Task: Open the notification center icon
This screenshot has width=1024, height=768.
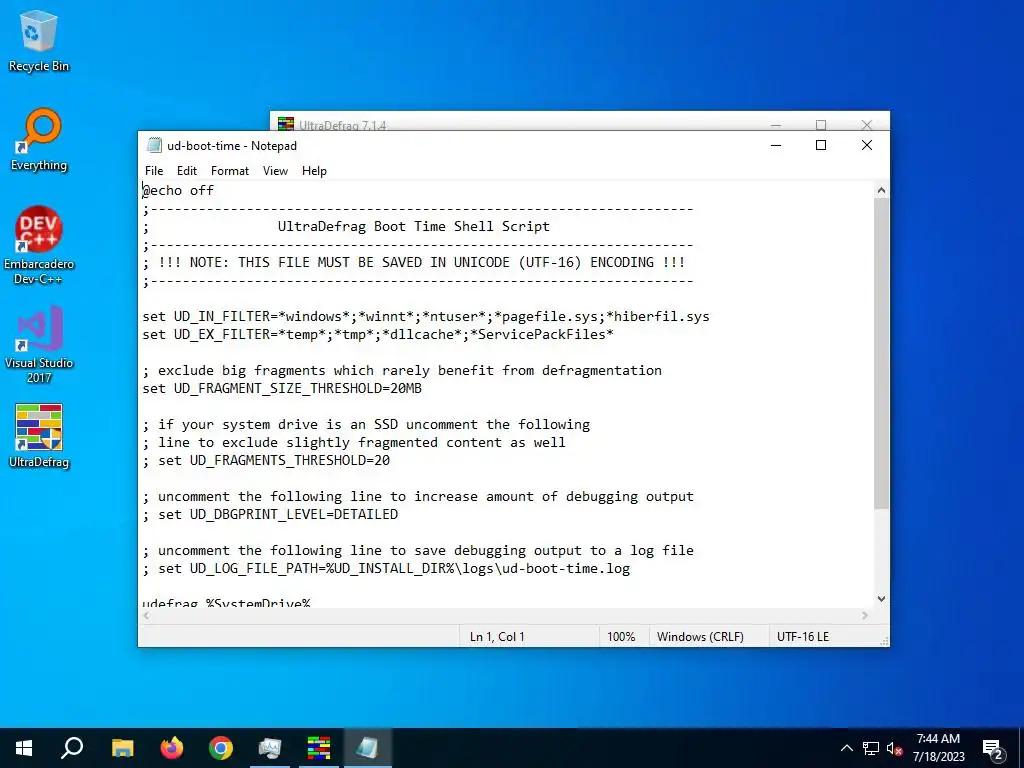Action: (993, 748)
